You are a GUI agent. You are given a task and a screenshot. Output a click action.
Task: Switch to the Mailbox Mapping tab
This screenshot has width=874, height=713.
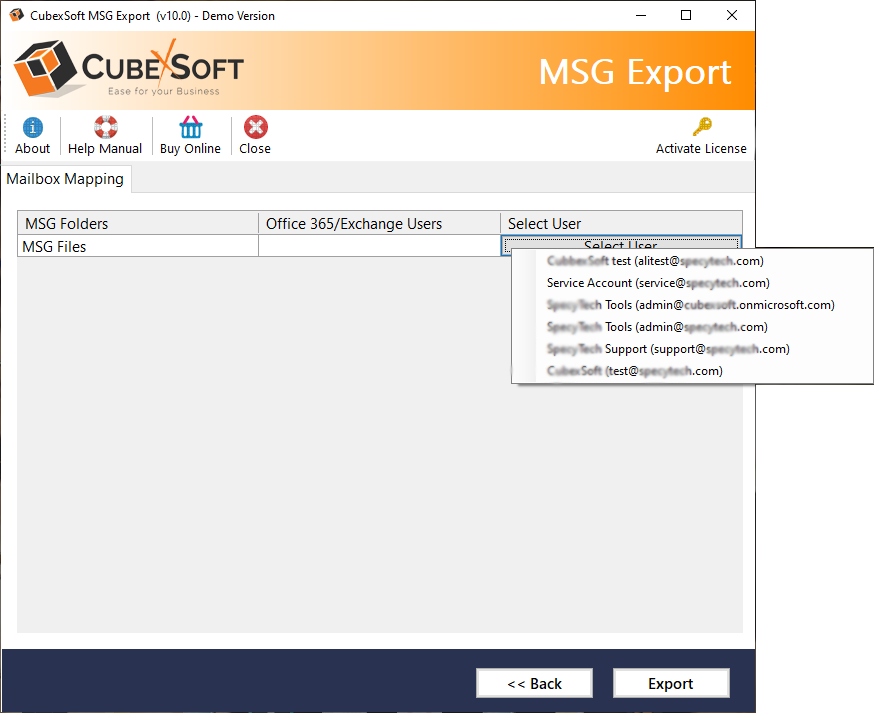click(66, 179)
